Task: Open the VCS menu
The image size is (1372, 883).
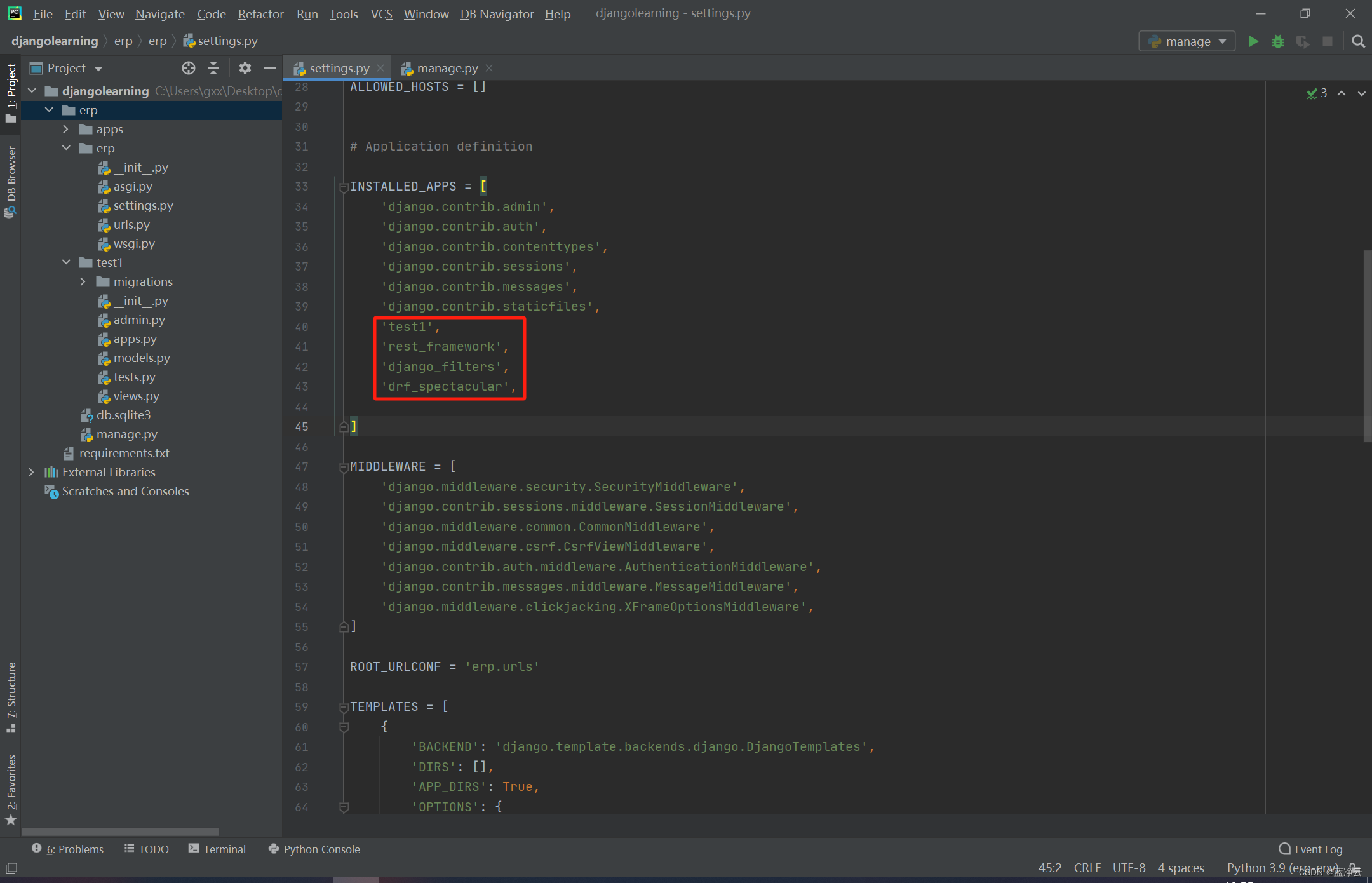Action: pyautogui.click(x=380, y=13)
